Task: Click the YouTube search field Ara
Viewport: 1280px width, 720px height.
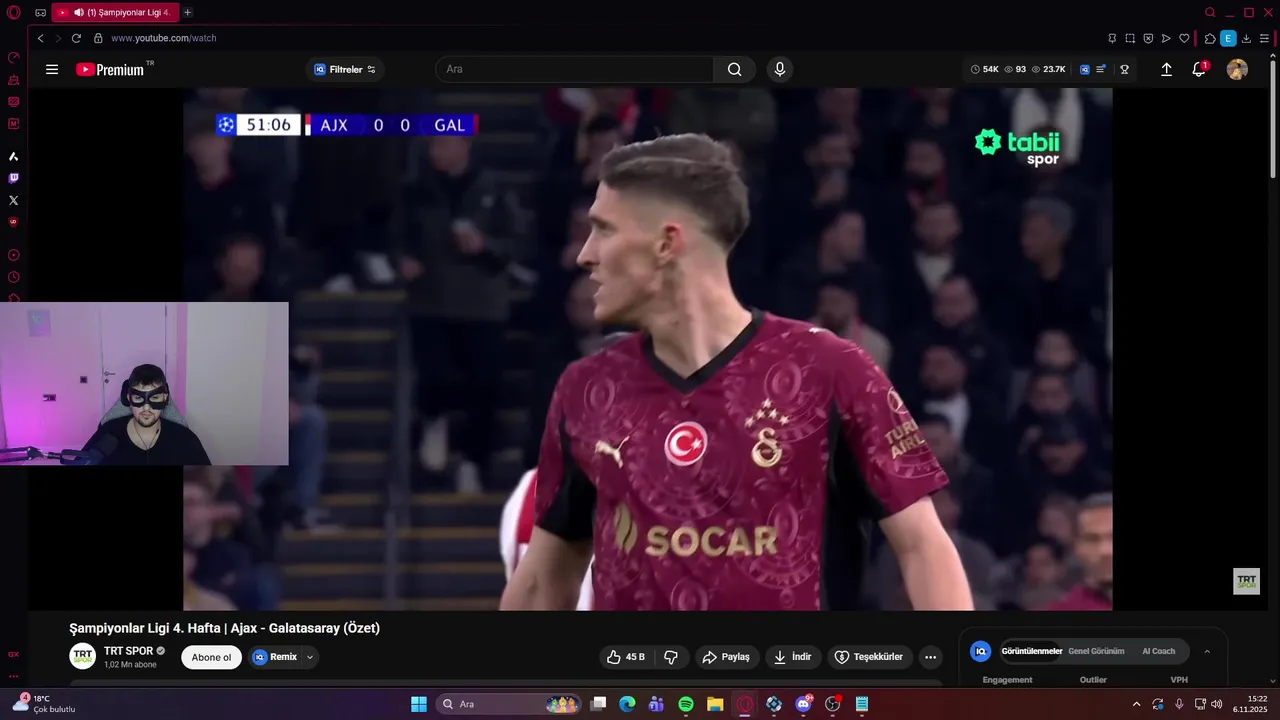Action: click(x=575, y=69)
